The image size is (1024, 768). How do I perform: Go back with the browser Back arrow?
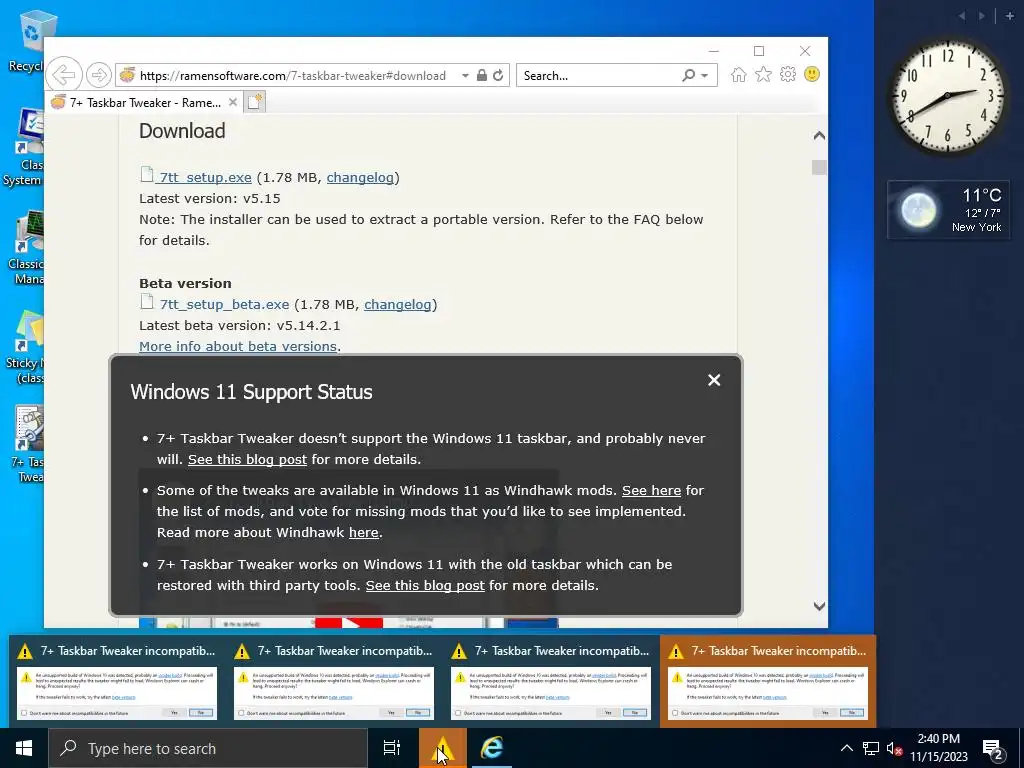click(64, 75)
